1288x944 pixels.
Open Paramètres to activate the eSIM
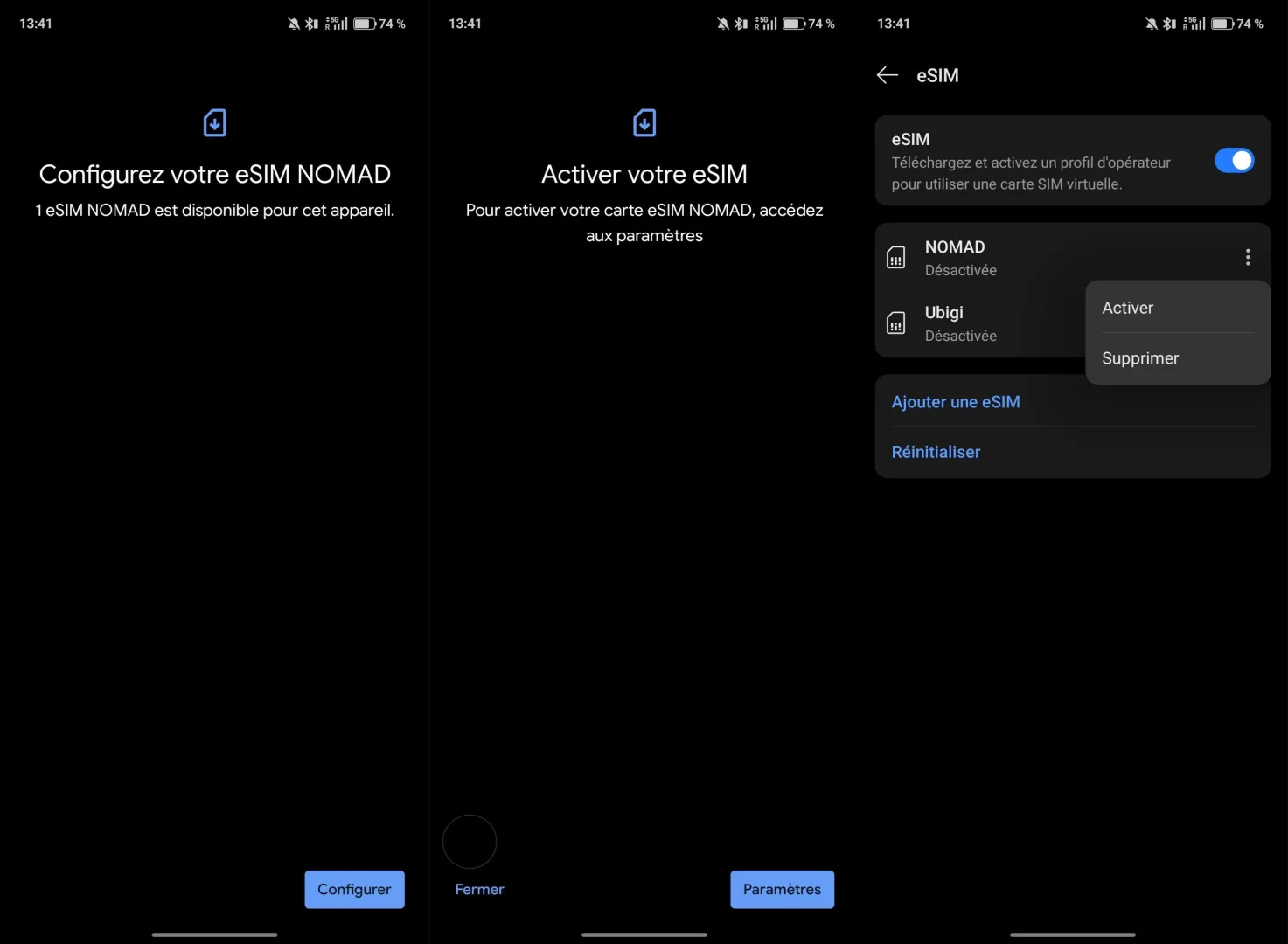point(782,889)
